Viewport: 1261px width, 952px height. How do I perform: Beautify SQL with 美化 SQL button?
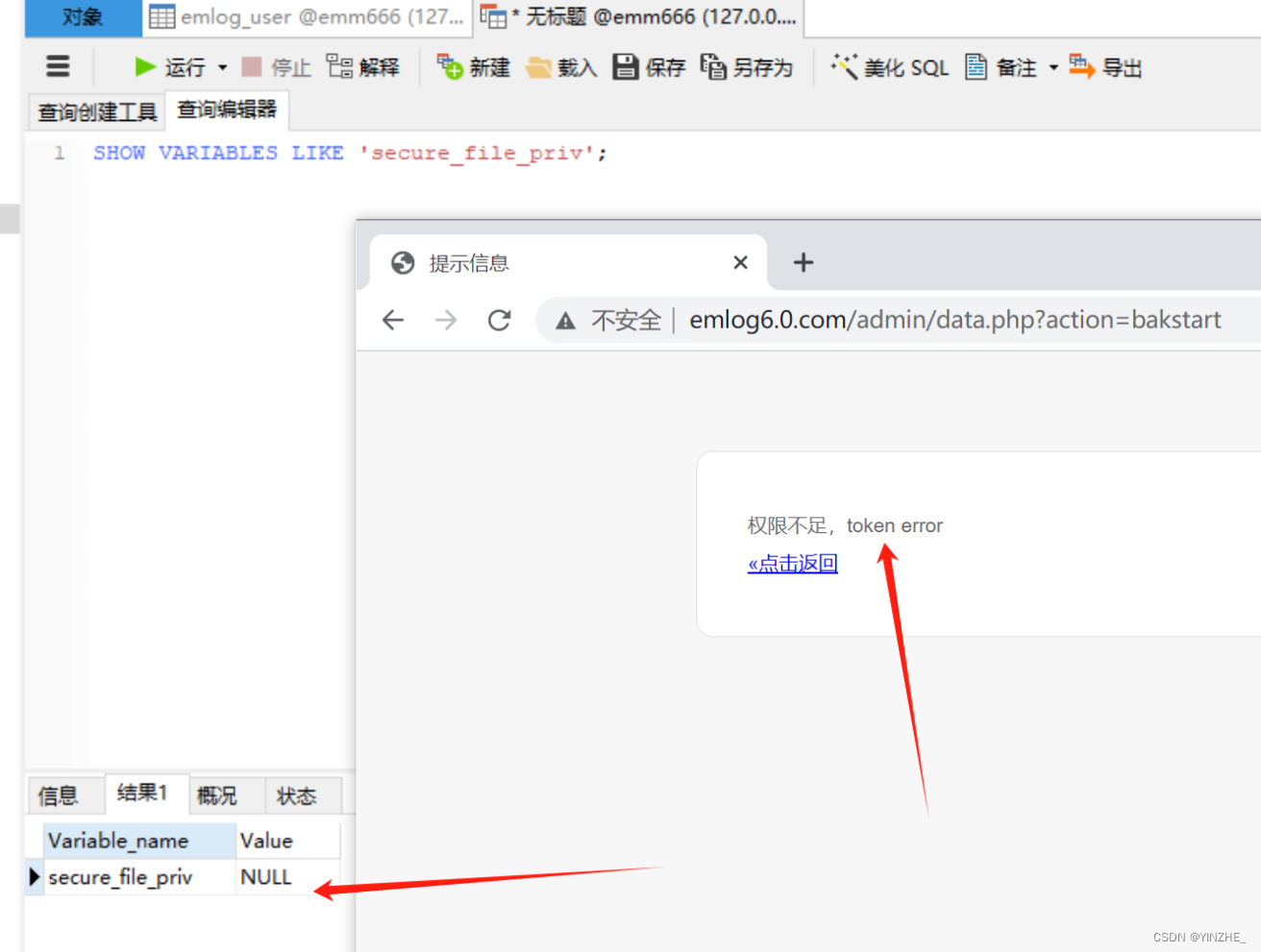pos(890,67)
